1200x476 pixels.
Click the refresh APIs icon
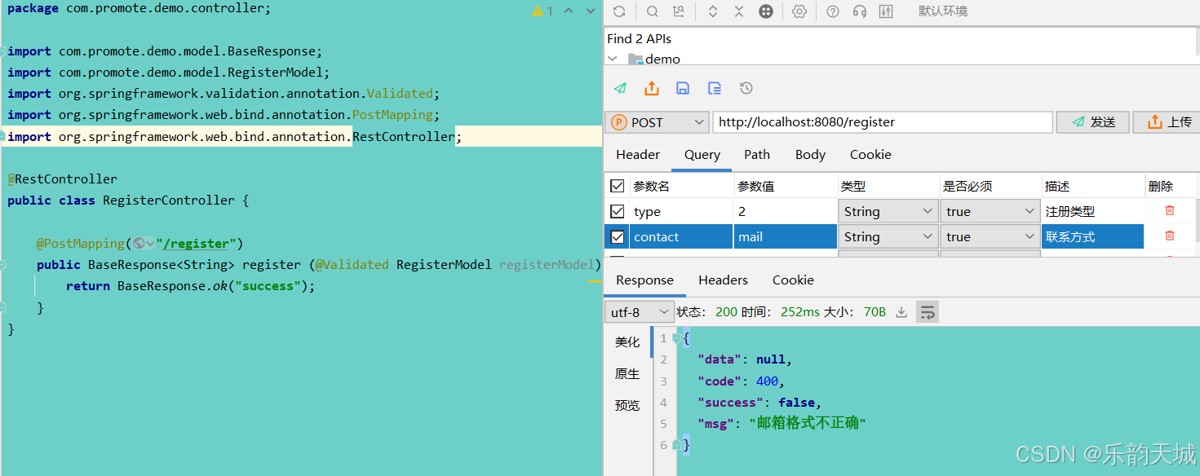[x=619, y=12]
